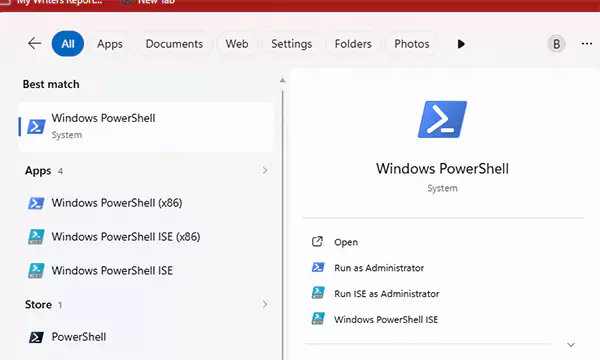Click the Run ISE as Administrator icon
This screenshot has width=600, height=360.
coord(318,293)
